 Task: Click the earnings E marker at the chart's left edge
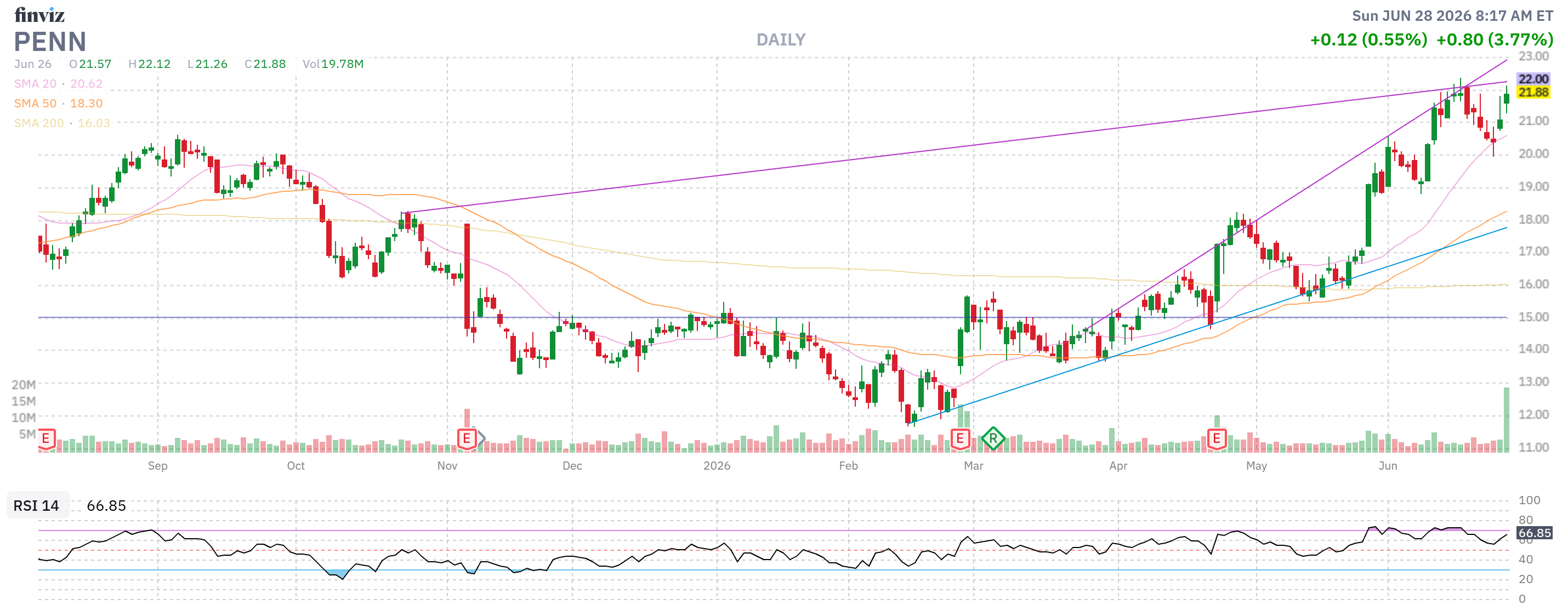click(46, 438)
